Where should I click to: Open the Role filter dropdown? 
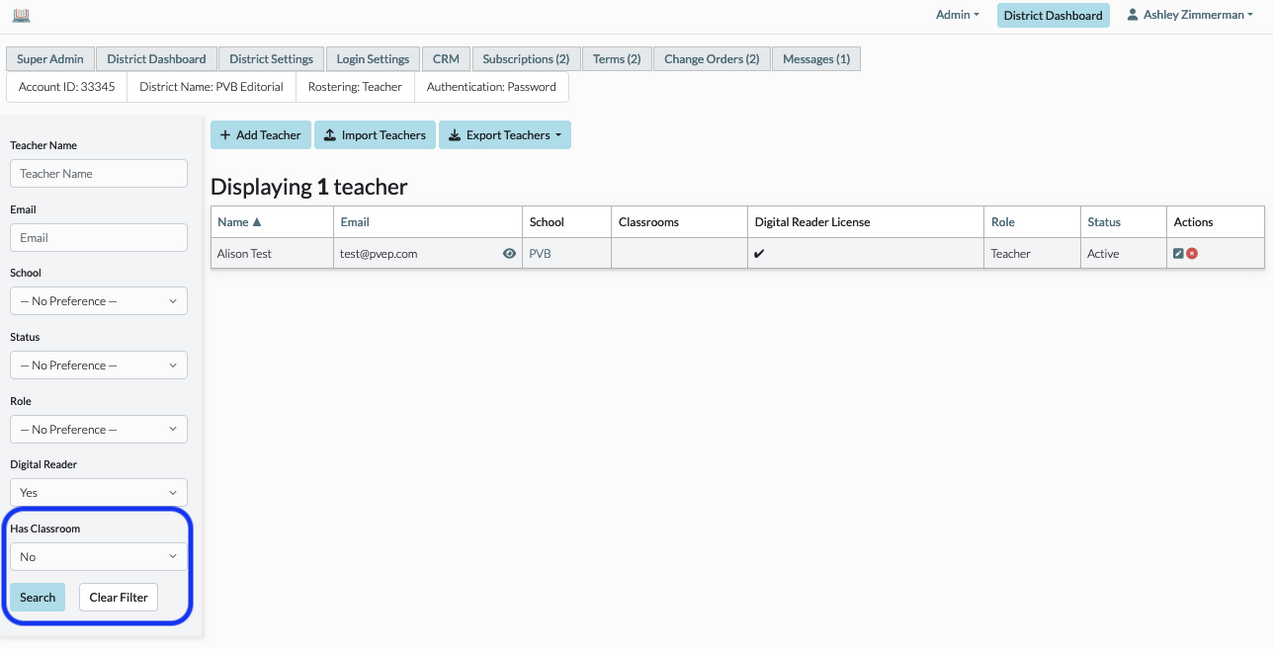click(x=99, y=429)
